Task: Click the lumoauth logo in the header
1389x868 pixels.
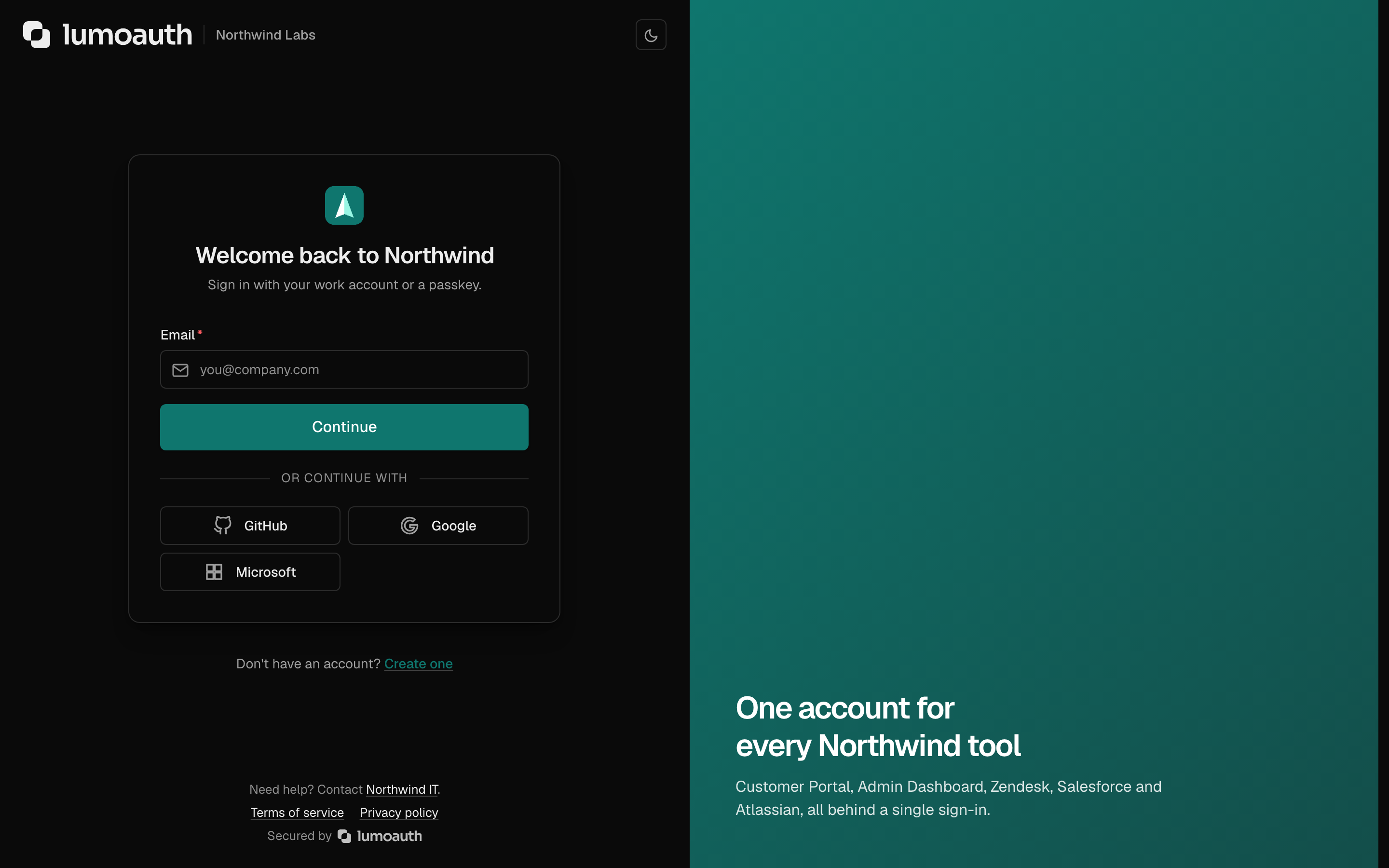Action: pos(108,34)
